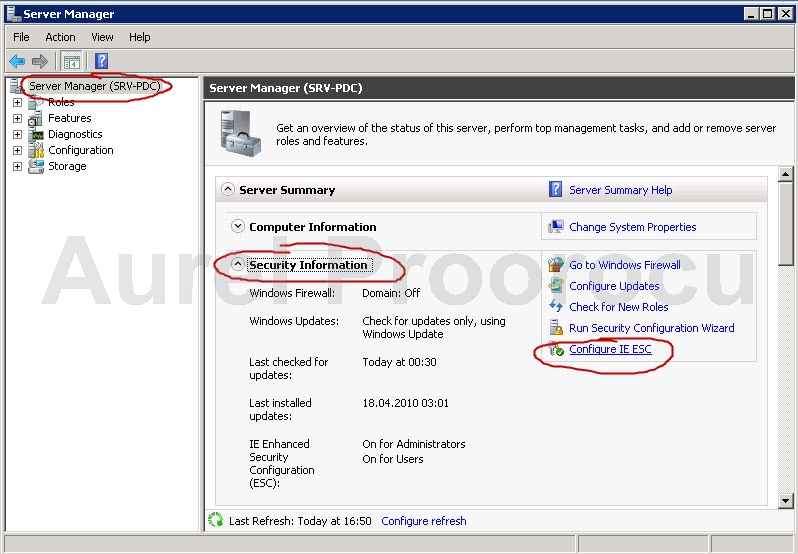Click the Storage tree icon
The image size is (798, 554).
36,166
